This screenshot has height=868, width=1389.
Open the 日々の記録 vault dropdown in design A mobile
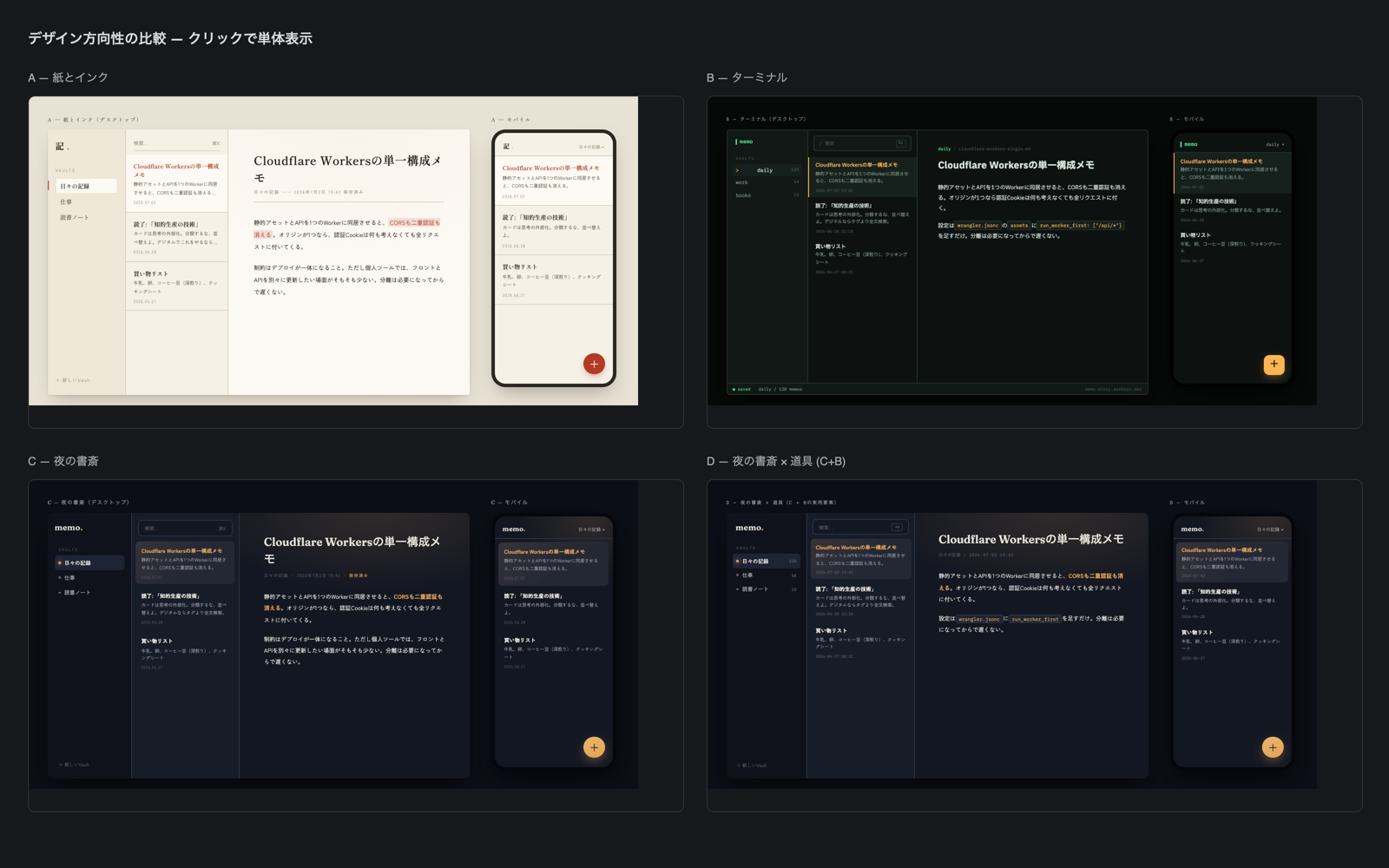tap(591, 147)
